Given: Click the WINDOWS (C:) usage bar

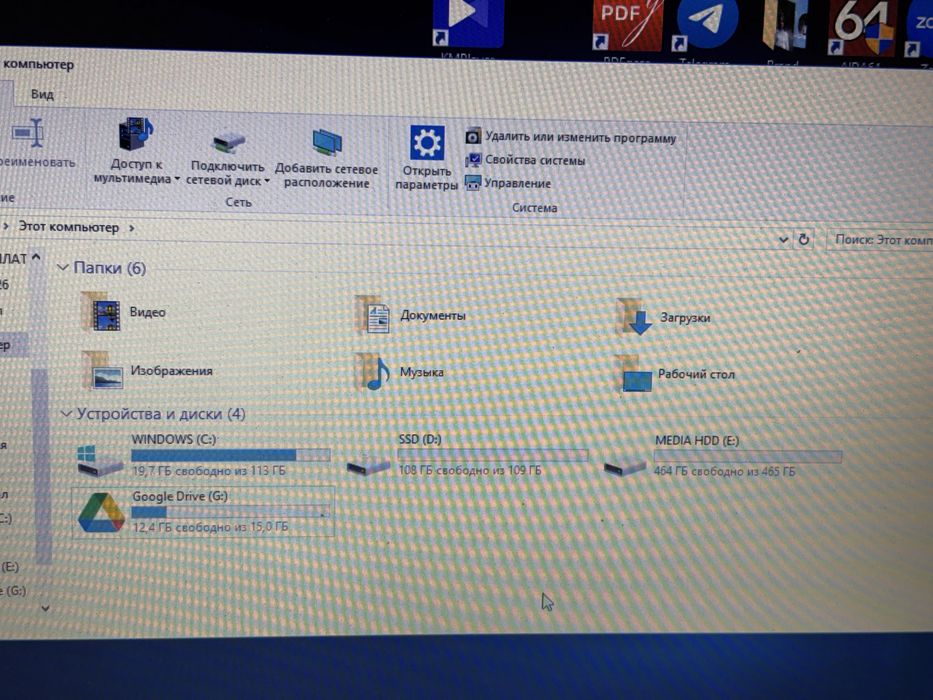Looking at the screenshot, I should 231,455.
